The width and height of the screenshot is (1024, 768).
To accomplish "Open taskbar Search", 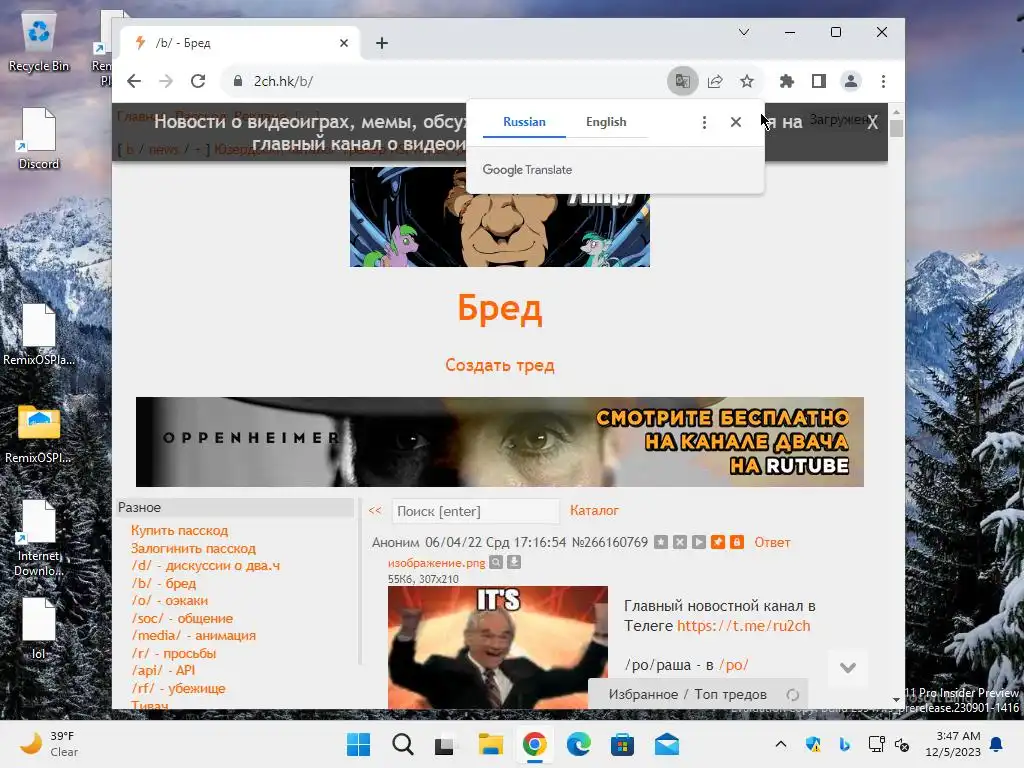I will pyautogui.click(x=402, y=744).
